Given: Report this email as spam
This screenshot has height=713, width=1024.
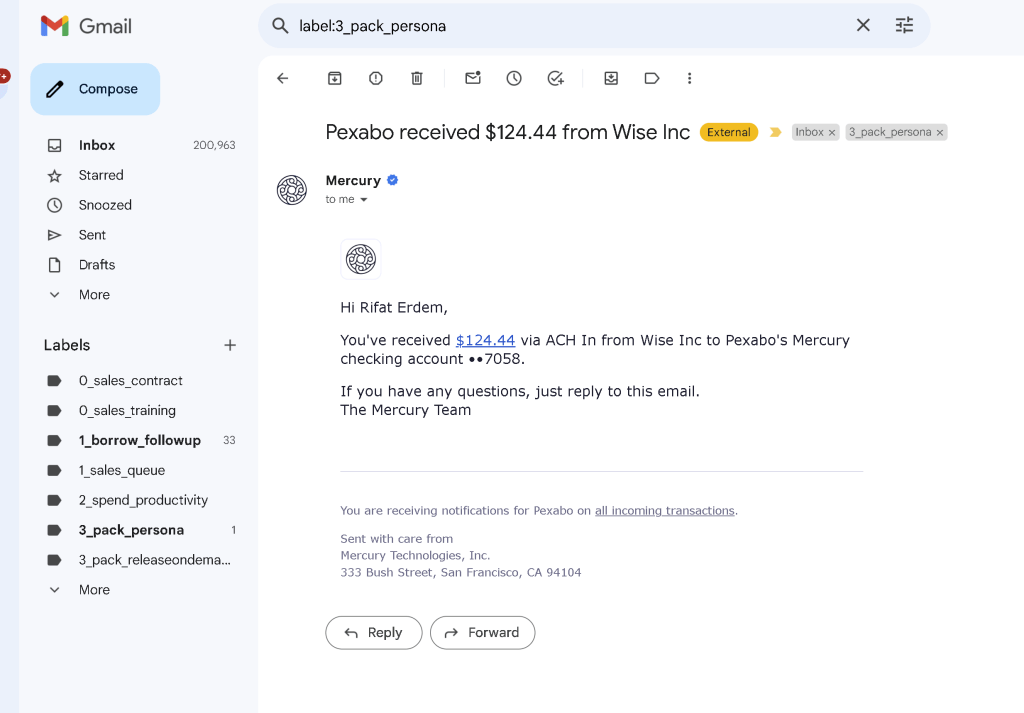Looking at the screenshot, I should (376, 78).
